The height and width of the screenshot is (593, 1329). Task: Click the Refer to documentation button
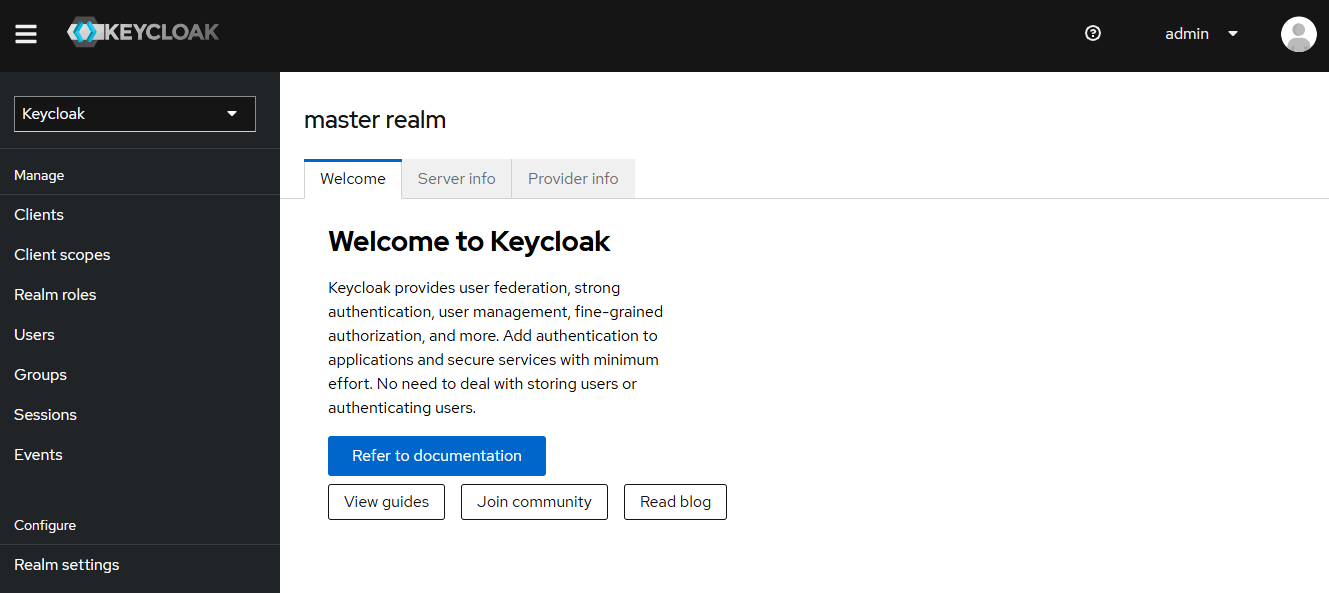point(436,455)
